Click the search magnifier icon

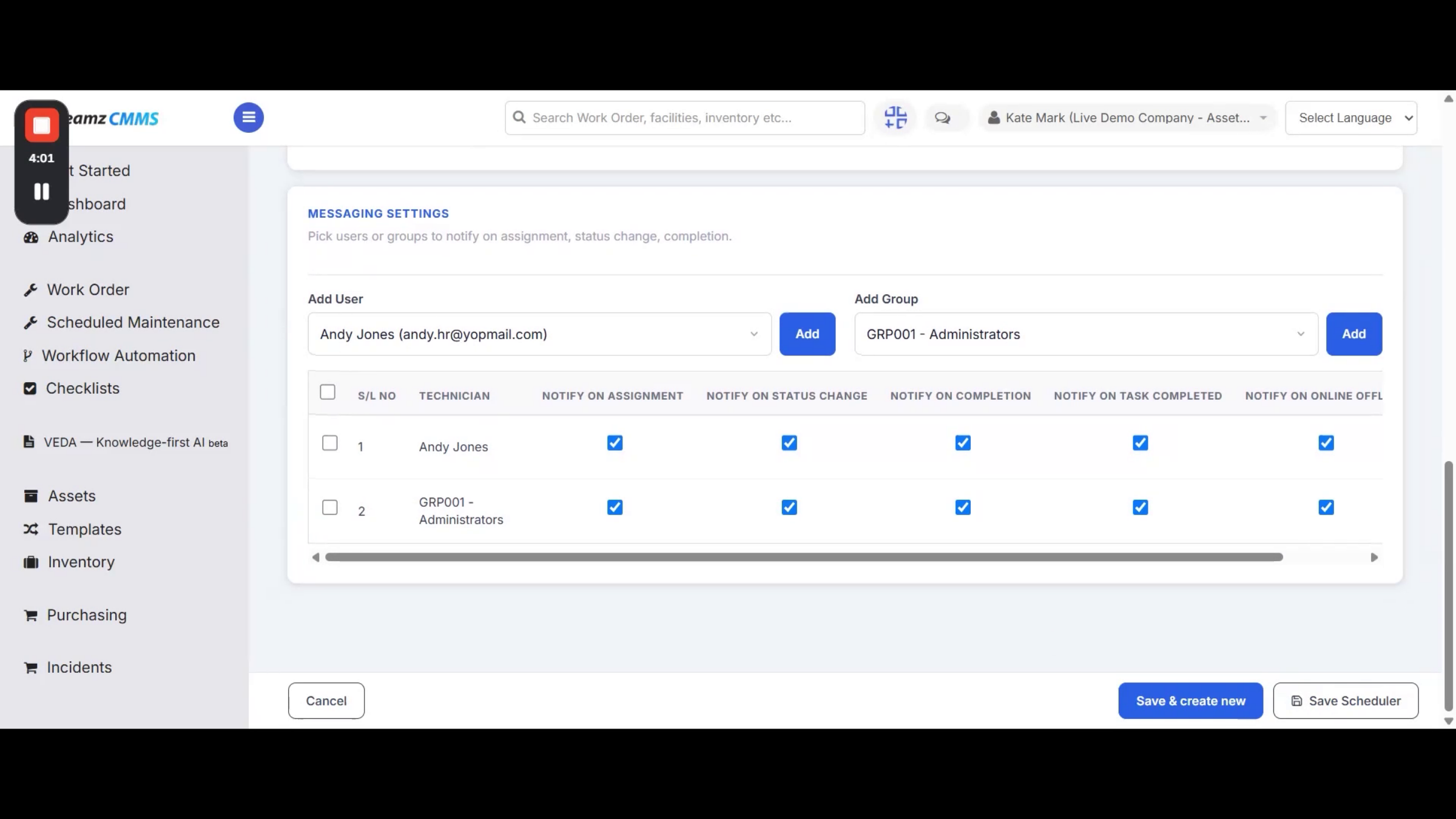pos(519,117)
